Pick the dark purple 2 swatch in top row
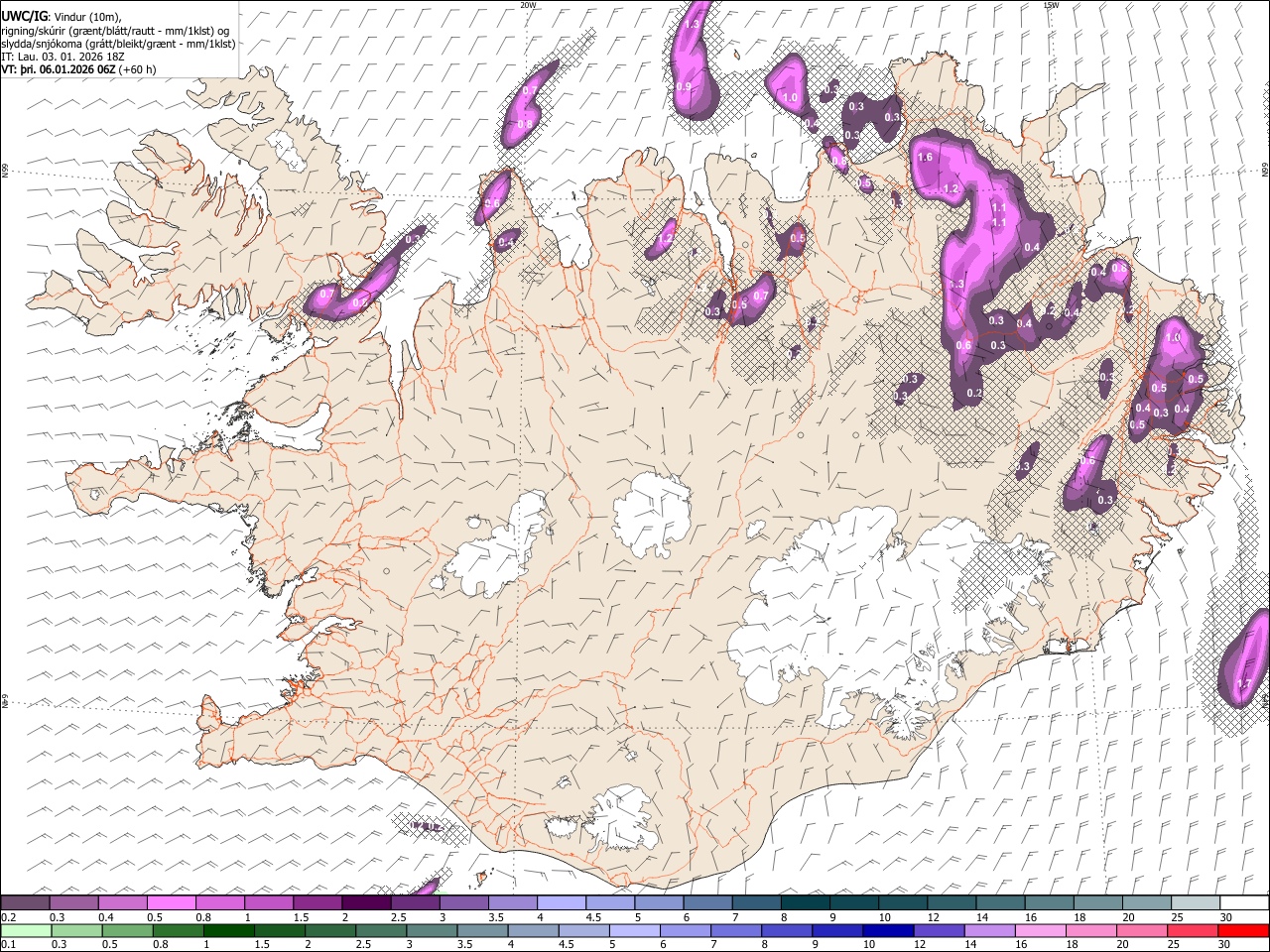Viewport: 1270px width, 952px height. click(366, 902)
